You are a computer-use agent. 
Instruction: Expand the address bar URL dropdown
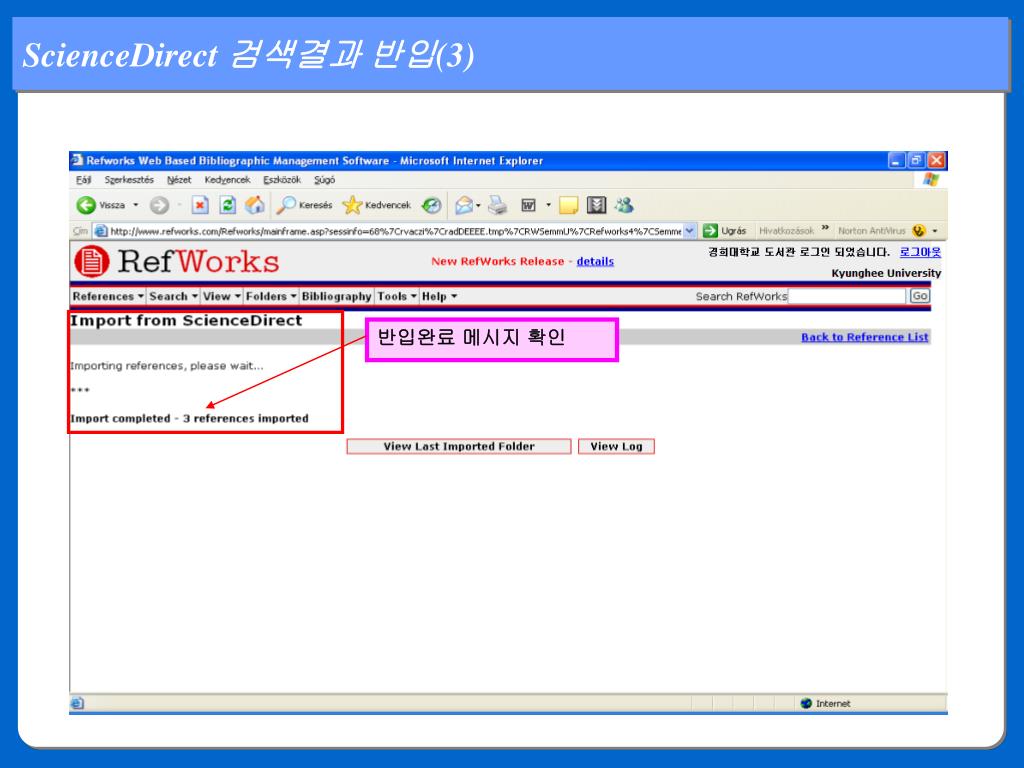click(690, 231)
